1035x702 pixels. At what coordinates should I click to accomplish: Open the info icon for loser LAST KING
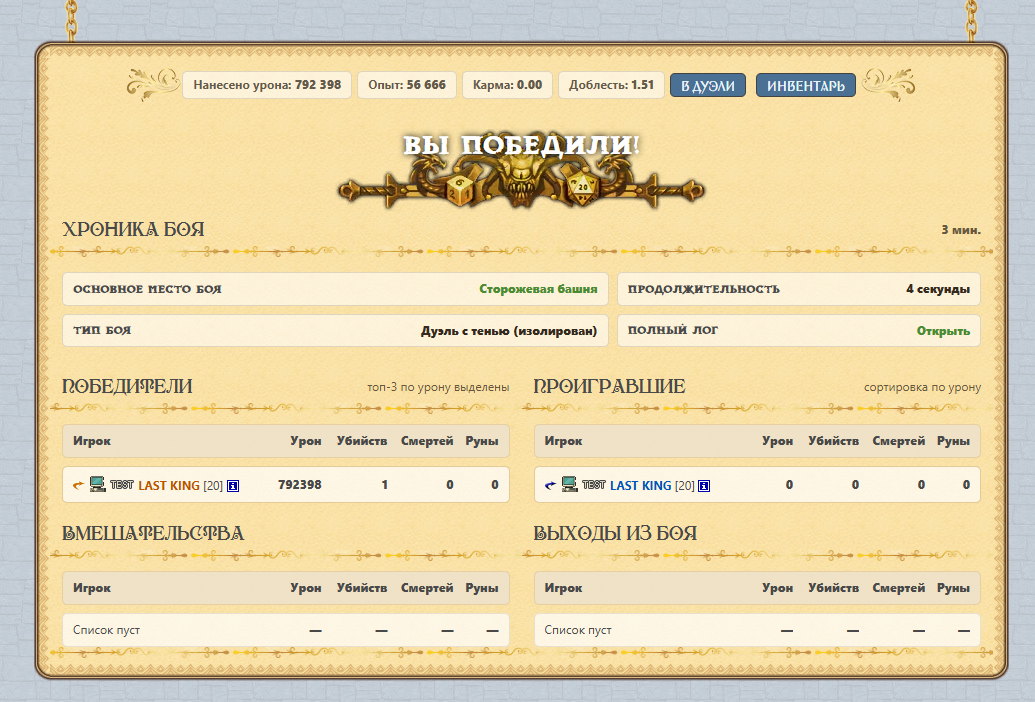point(704,486)
